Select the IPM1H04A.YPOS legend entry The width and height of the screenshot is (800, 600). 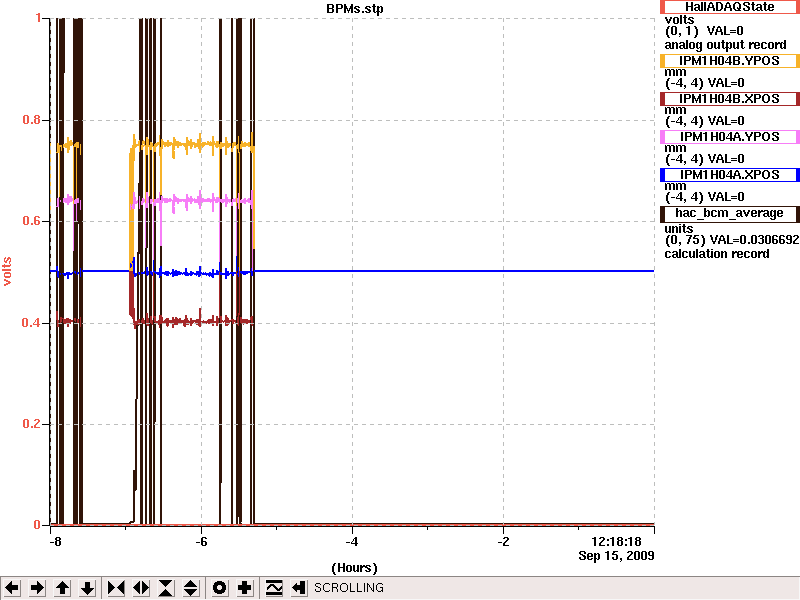point(730,137)
